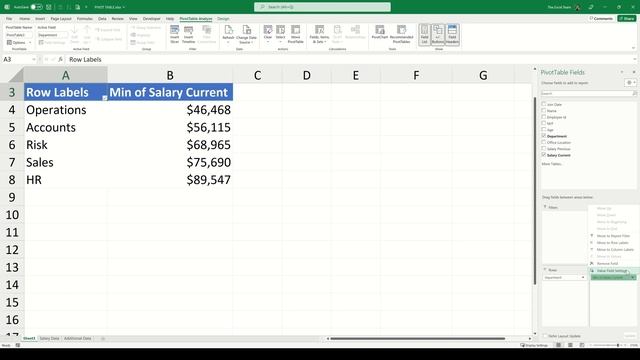This screenshot has width=640, height=360.
Task: Switch to the Additional Data sheet
Action: pyautogui.click(x=78, y=338)
